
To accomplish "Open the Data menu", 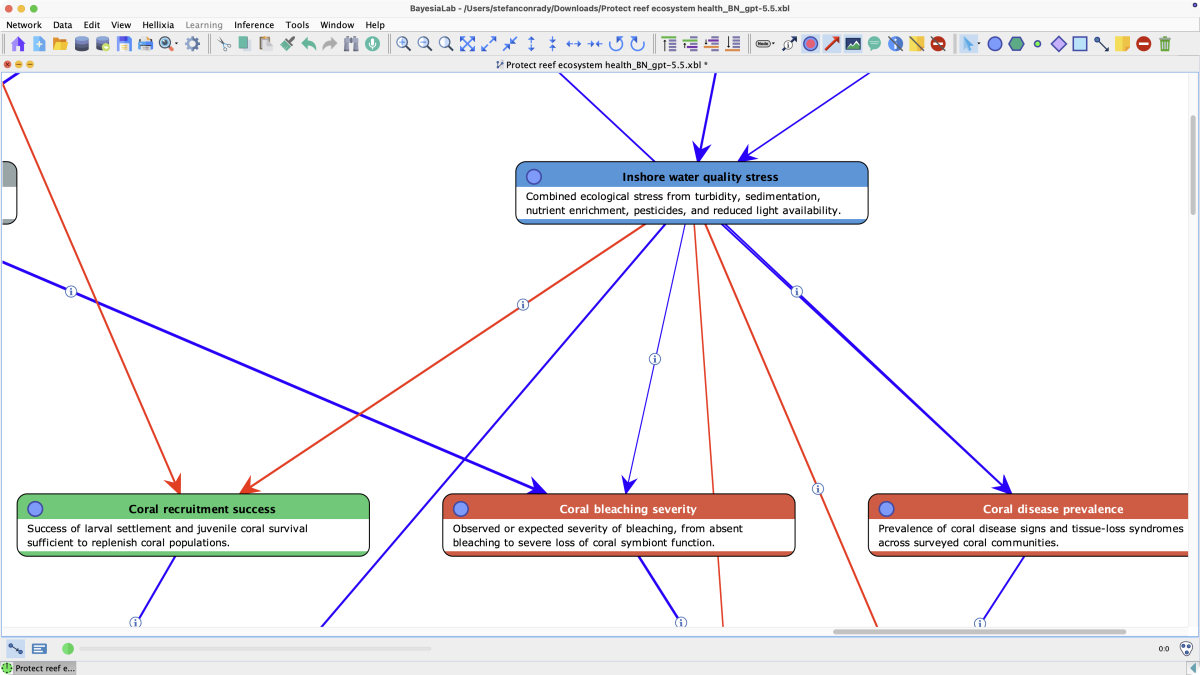I will pyautogui.click(x=63, y=25).
